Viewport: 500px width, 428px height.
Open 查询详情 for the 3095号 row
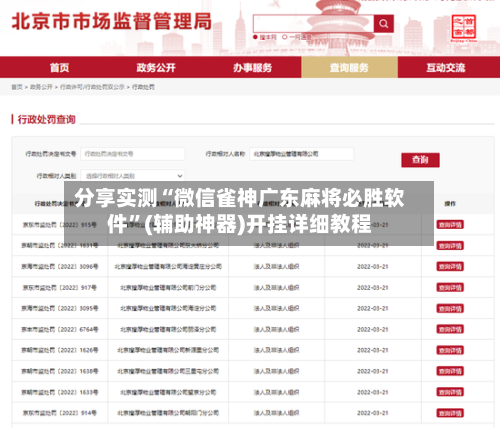450,309
